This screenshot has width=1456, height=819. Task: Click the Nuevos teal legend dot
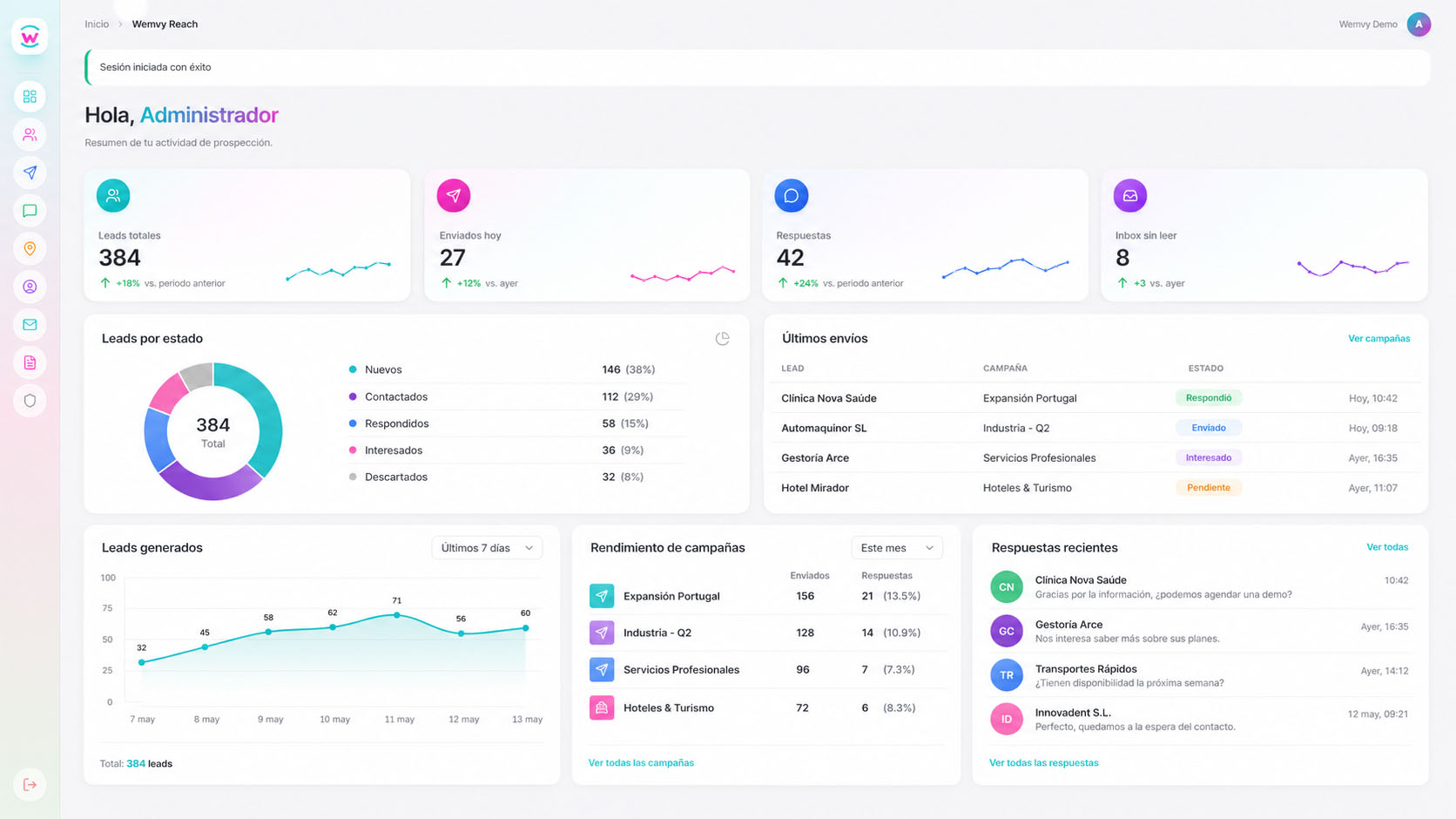pos(353,369)
